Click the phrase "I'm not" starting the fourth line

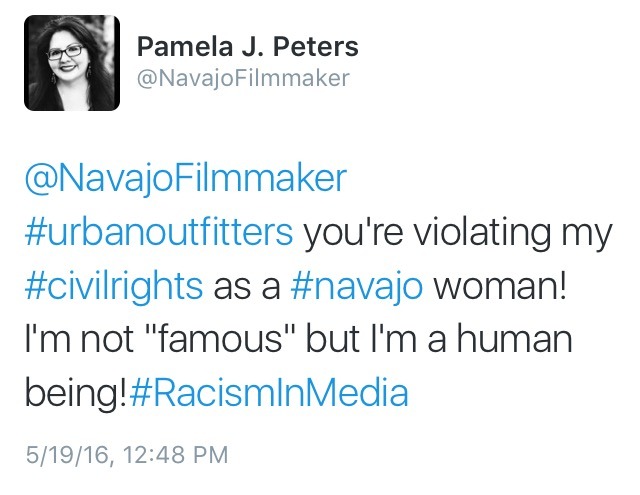pos(79,339)
